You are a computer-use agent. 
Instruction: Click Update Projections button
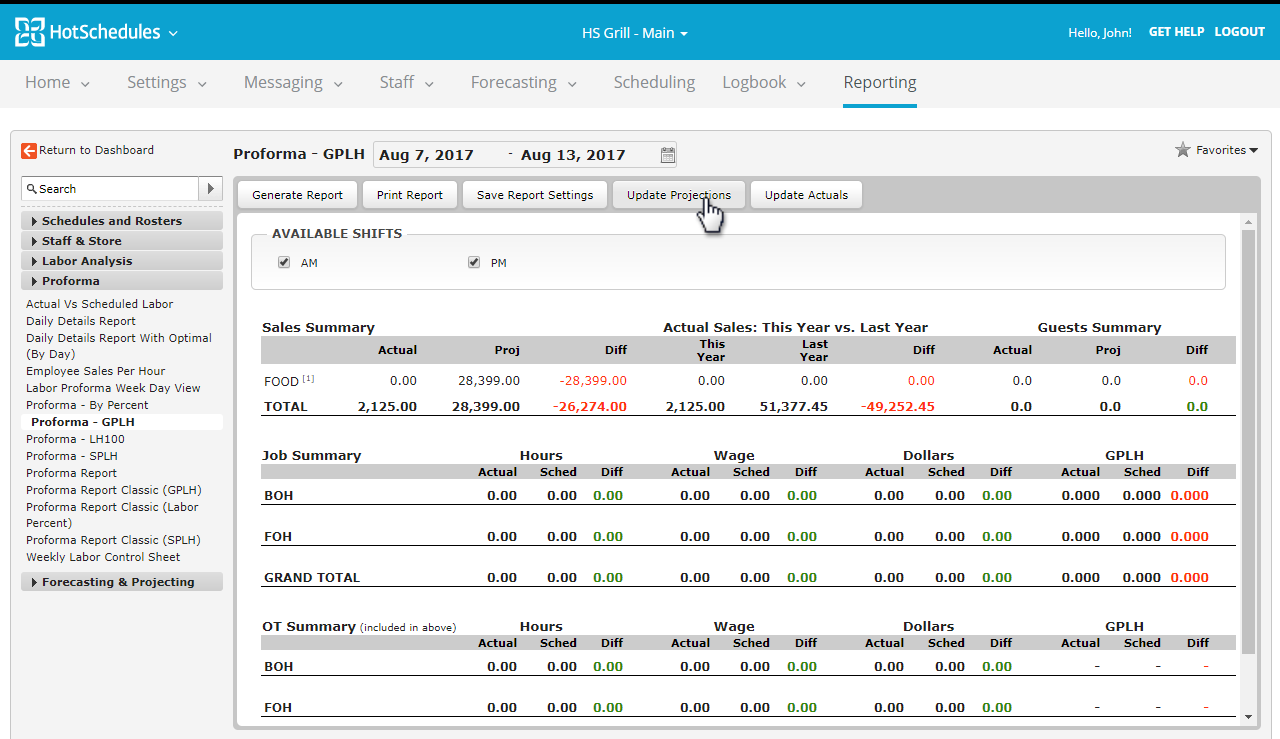point(679,195)
